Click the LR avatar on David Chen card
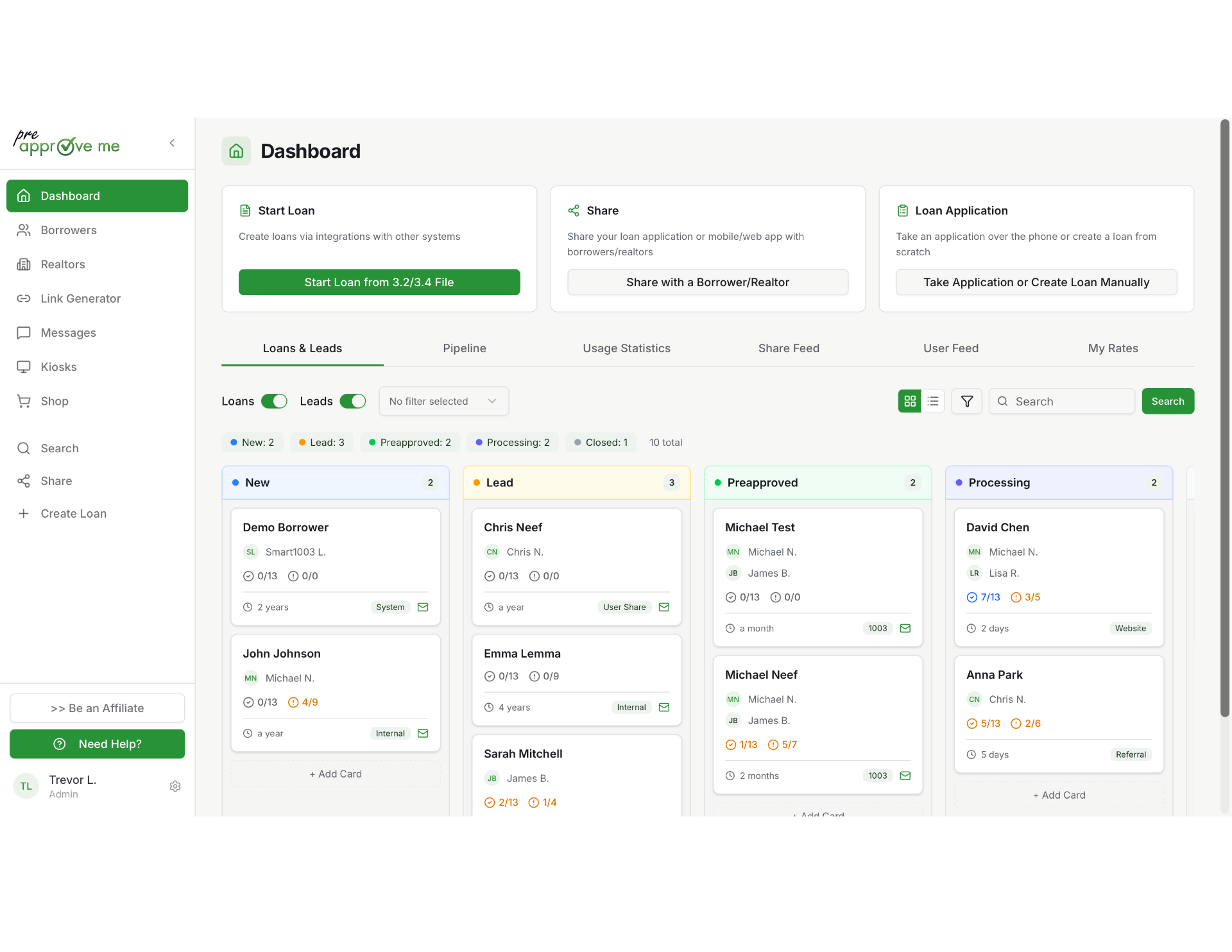1232x952 pixels. (x=975, y=574)
